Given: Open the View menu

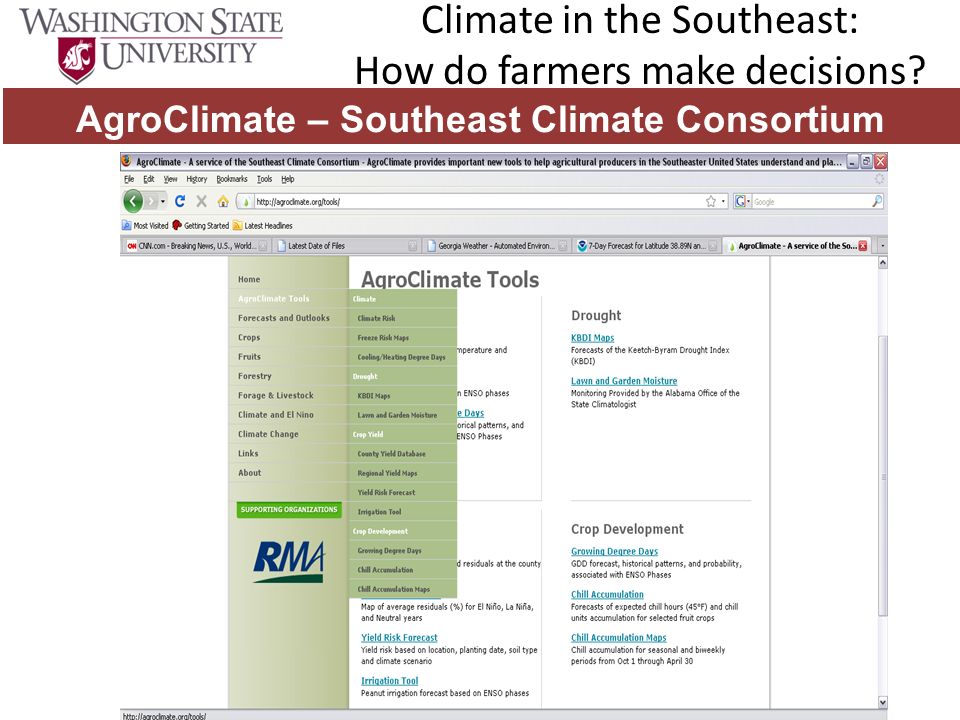Looking at the screenshot, I should pos(170,179).
